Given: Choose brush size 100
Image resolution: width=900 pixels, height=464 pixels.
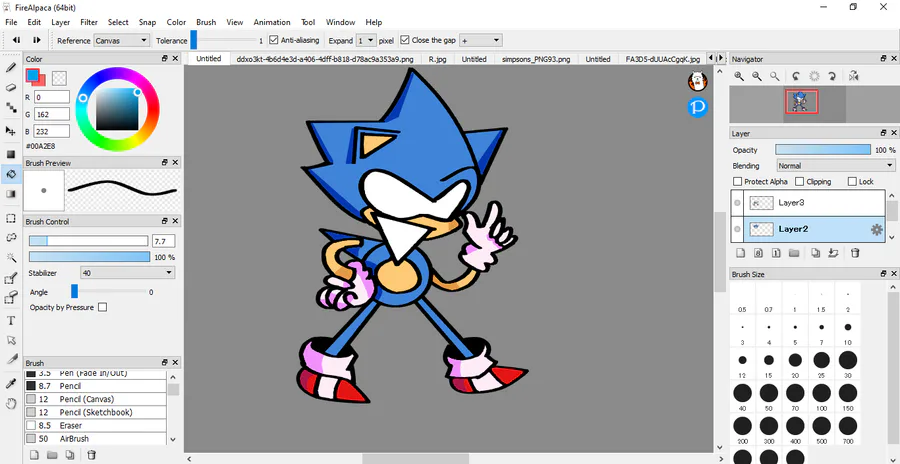Looking at the screenshot, I should [821, 396].
